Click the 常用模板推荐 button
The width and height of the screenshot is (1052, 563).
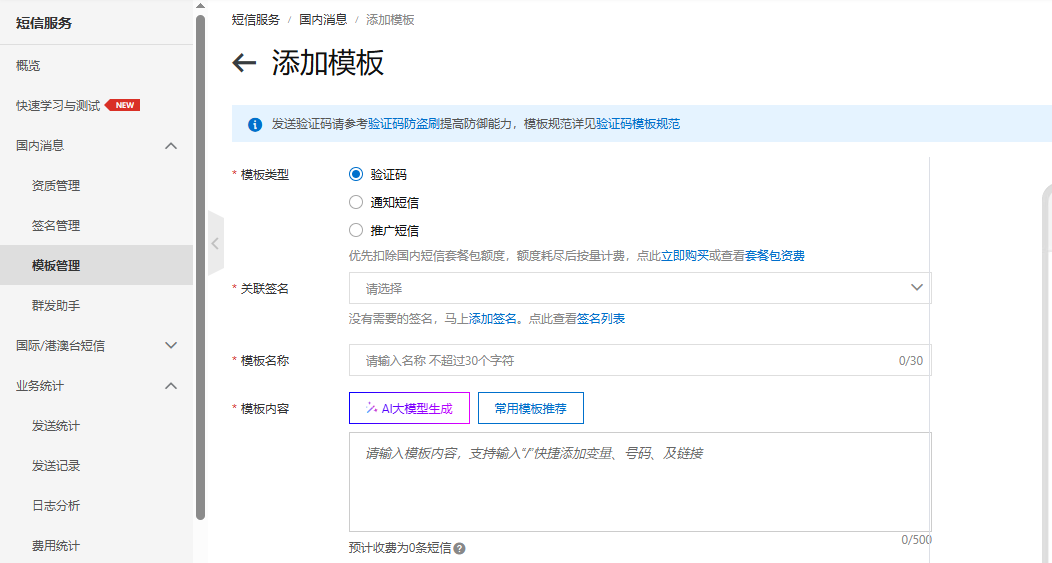tap(531, 408)
